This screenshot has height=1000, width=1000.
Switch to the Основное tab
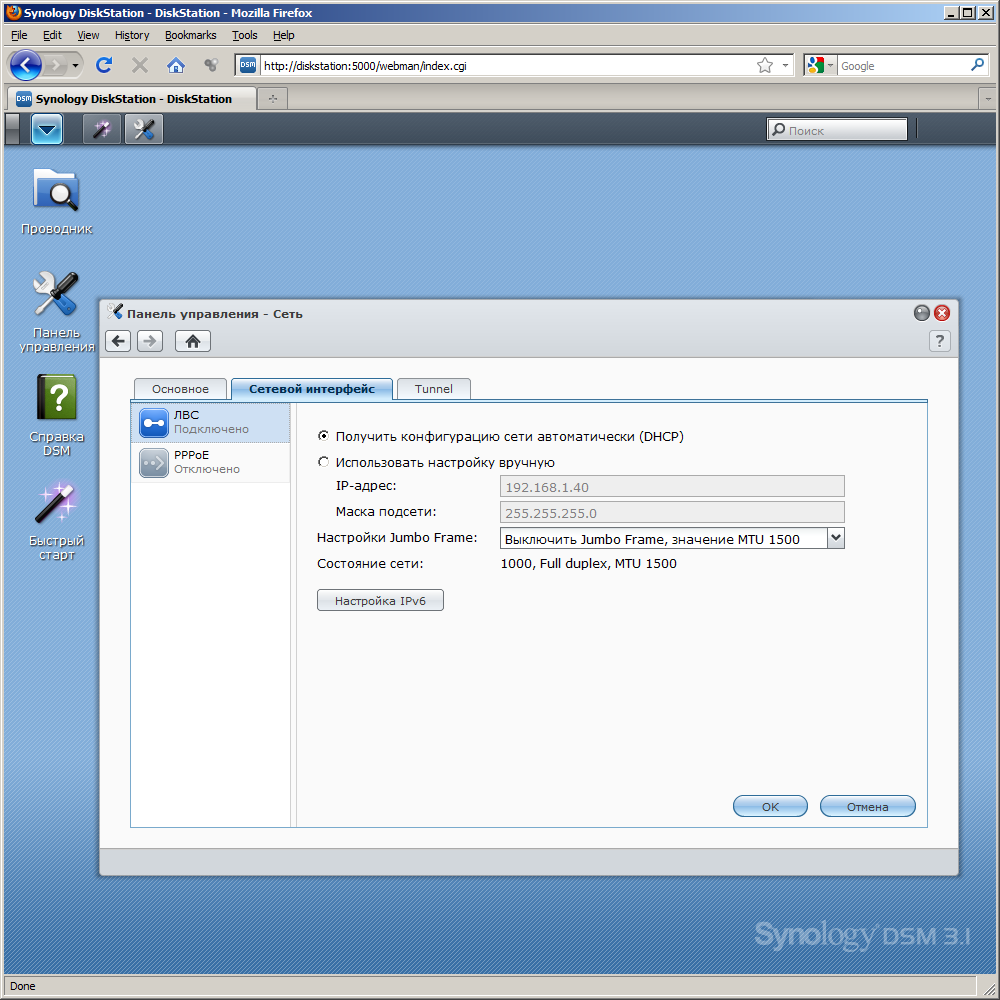pyautogui.click(x=180, y=388)
